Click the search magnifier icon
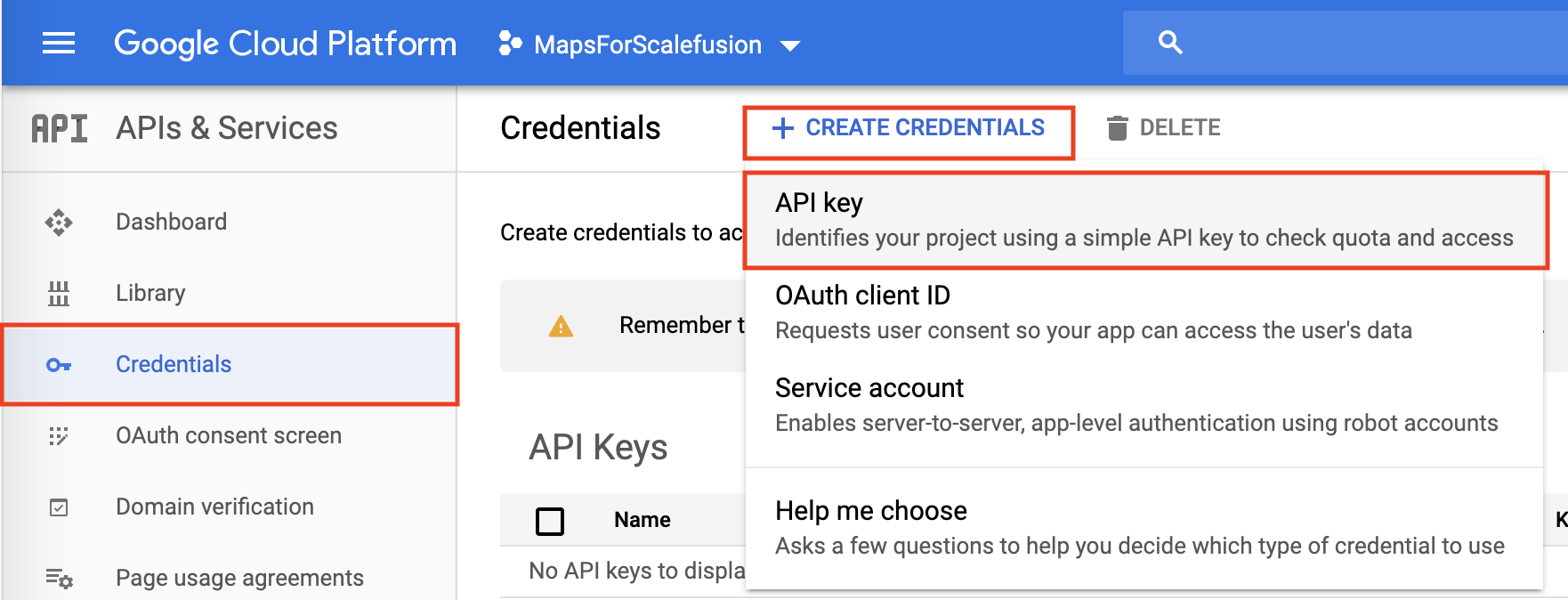The width and height of the screenshot is (1568, 600). click(1170, 43)
